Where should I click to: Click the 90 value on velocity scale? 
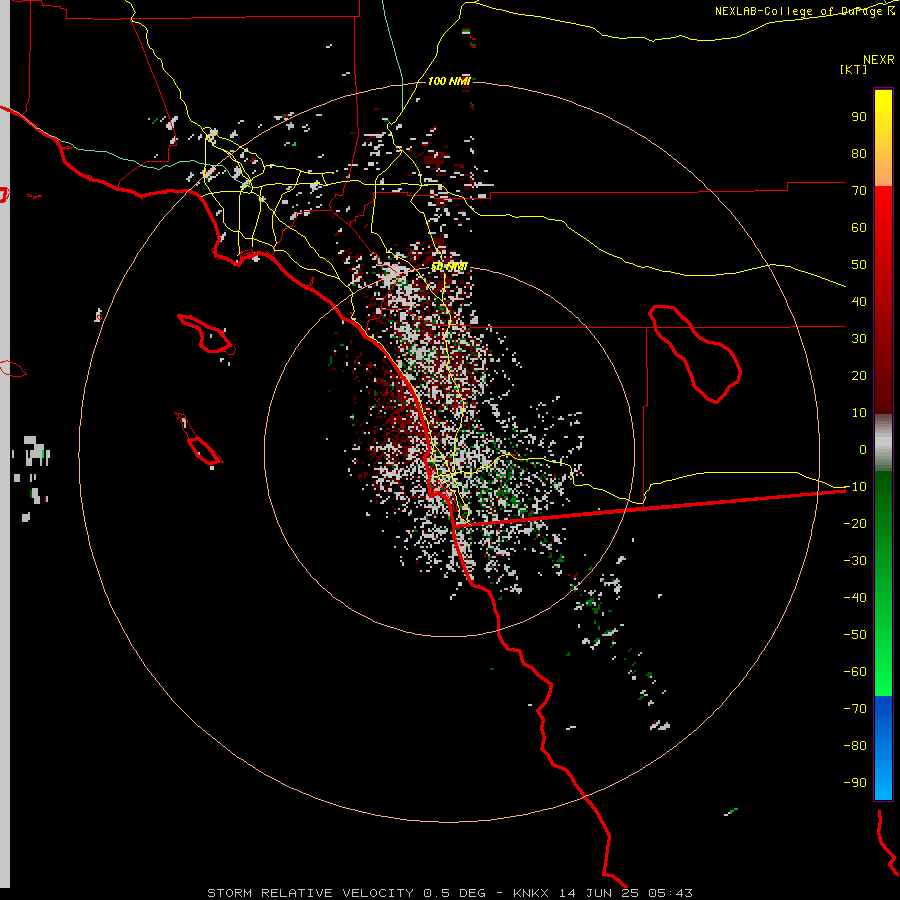[859, 117]
